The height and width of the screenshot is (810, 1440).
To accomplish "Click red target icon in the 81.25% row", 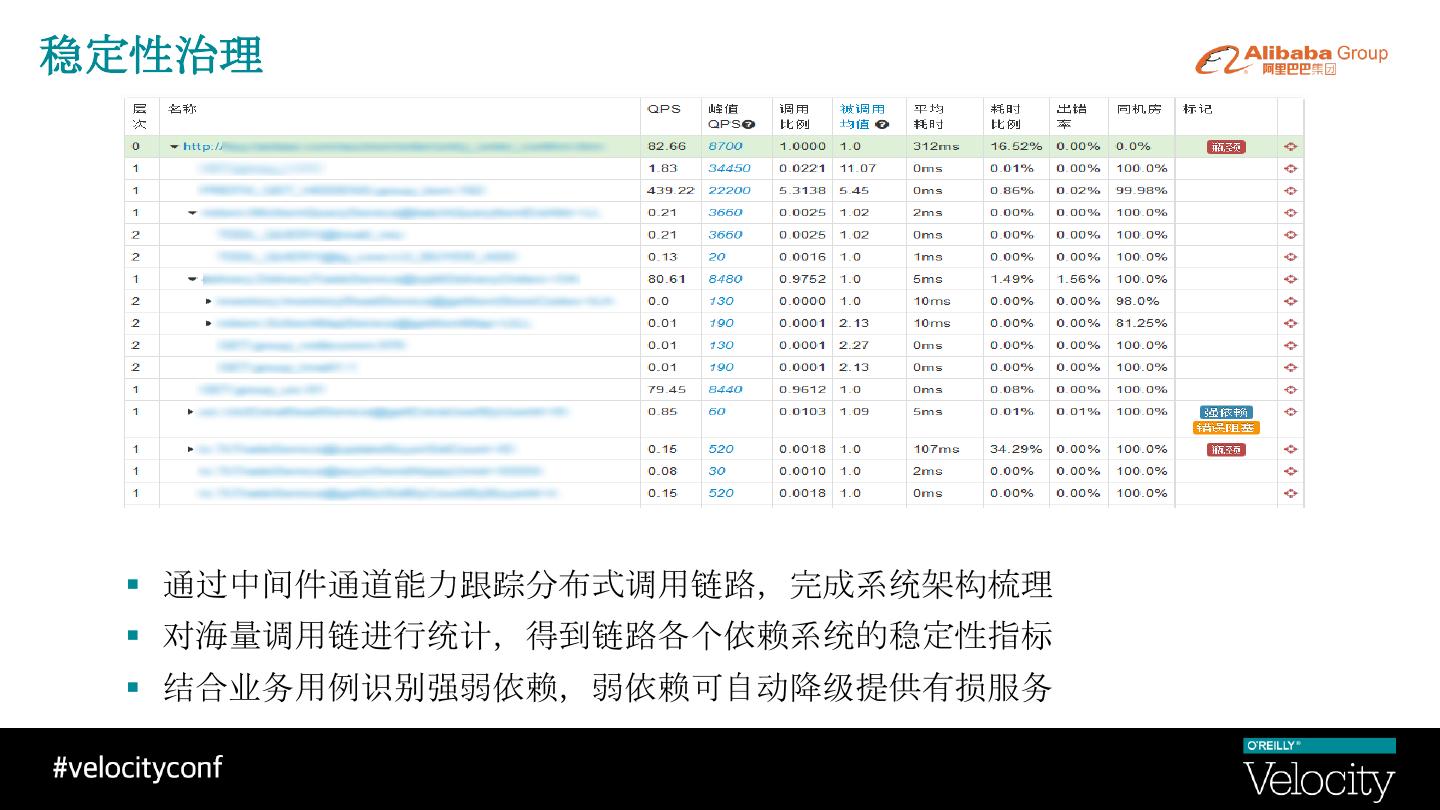I will (1291, 323).
